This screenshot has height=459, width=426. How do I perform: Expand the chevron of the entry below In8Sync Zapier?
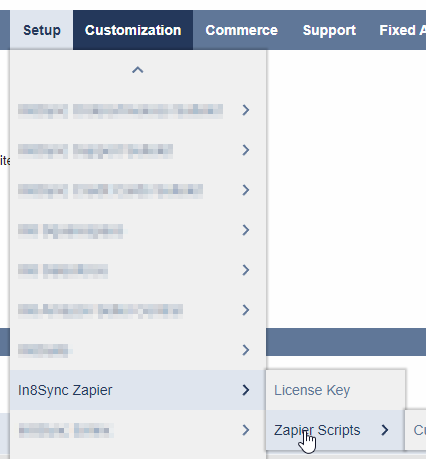click(x=246, y=430)
